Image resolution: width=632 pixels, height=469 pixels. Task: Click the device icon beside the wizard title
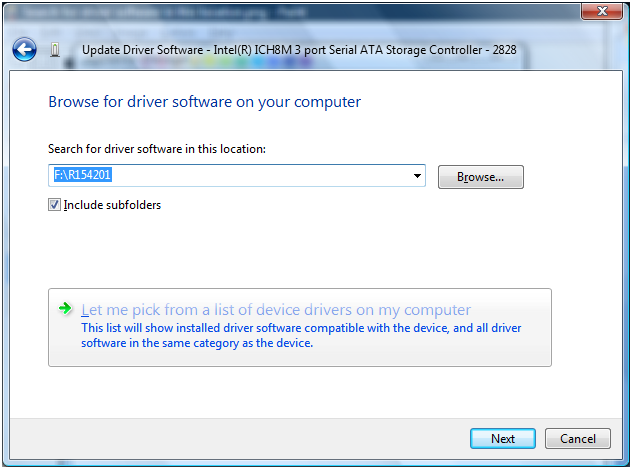tap(55, 49)
